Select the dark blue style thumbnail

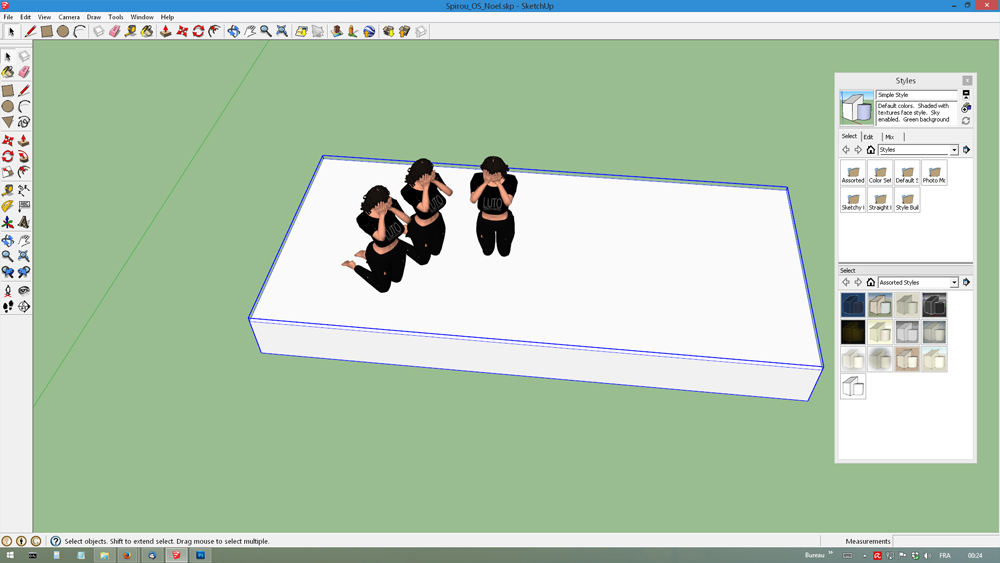853,305
